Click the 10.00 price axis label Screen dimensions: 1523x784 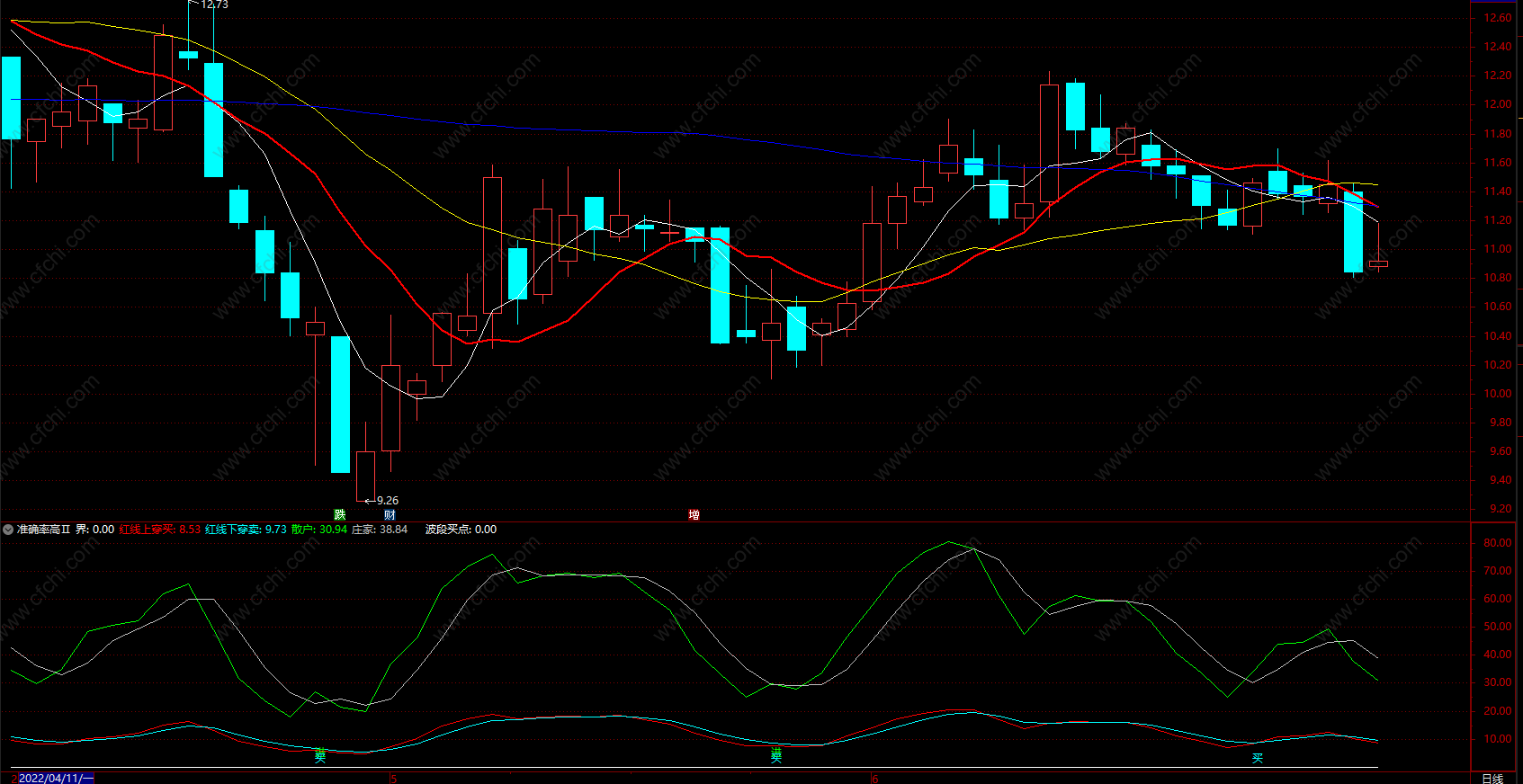tap(1498, 394)
